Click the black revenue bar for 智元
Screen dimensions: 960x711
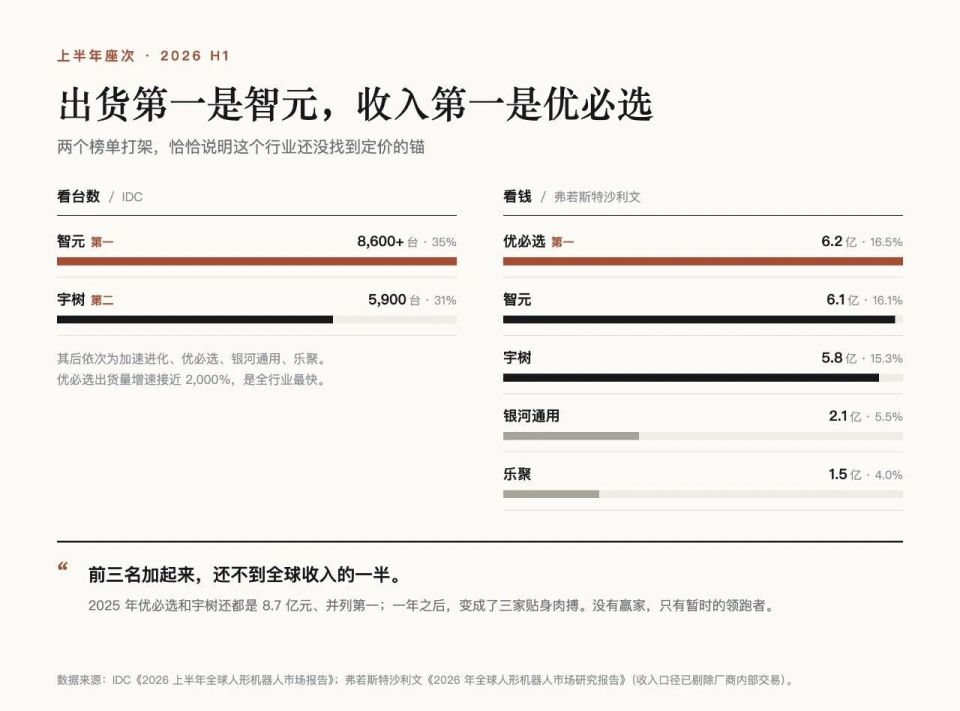699,320
